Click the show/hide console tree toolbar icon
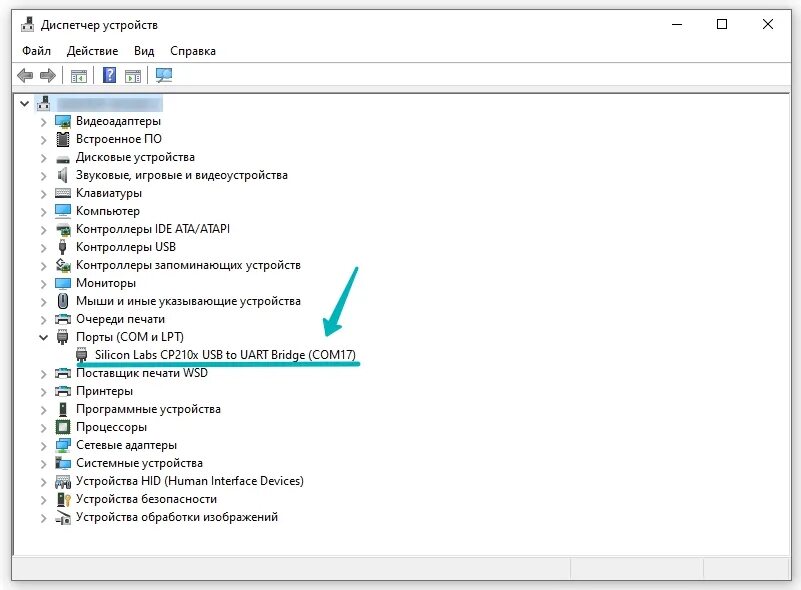The width and height of the screenshot is (801, 590). [x=79, y=76]
